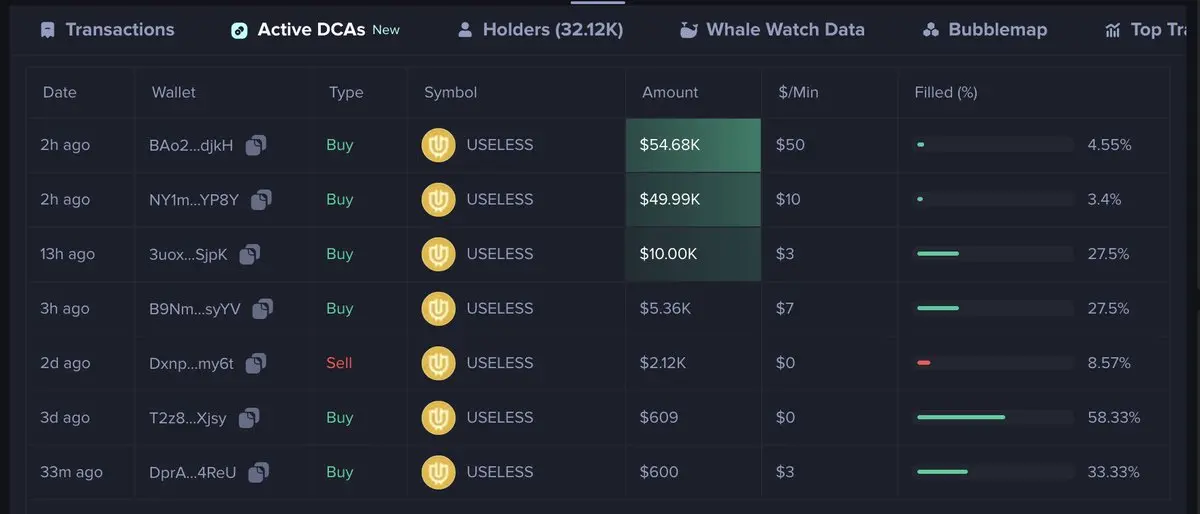Open Whale Watch Data tab

coord(771,30)
